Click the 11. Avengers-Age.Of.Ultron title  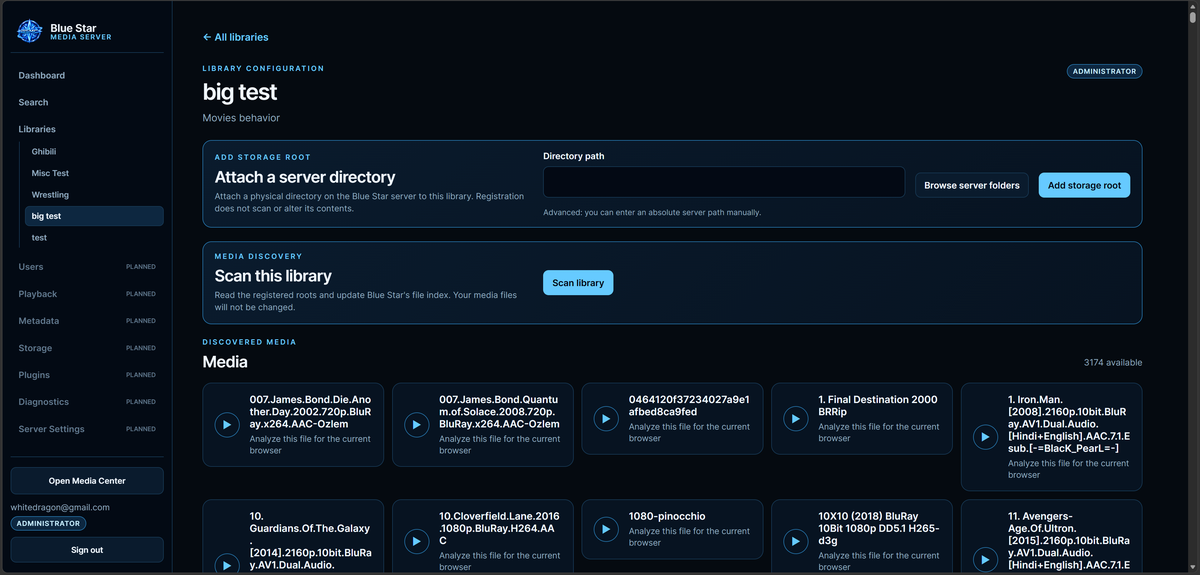click(x=1069, y=540)
